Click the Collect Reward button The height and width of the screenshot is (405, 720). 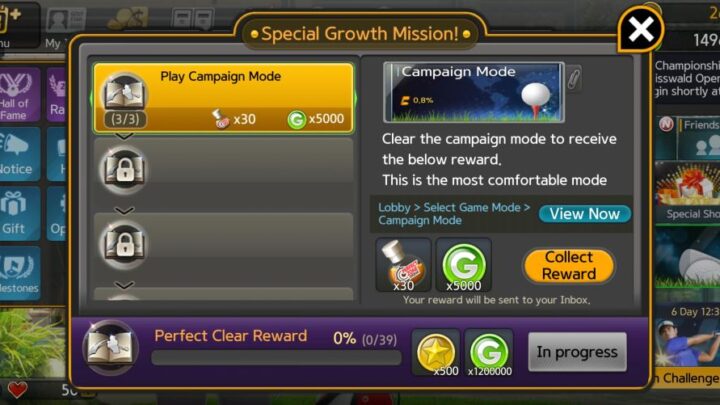tap(569, 265)
